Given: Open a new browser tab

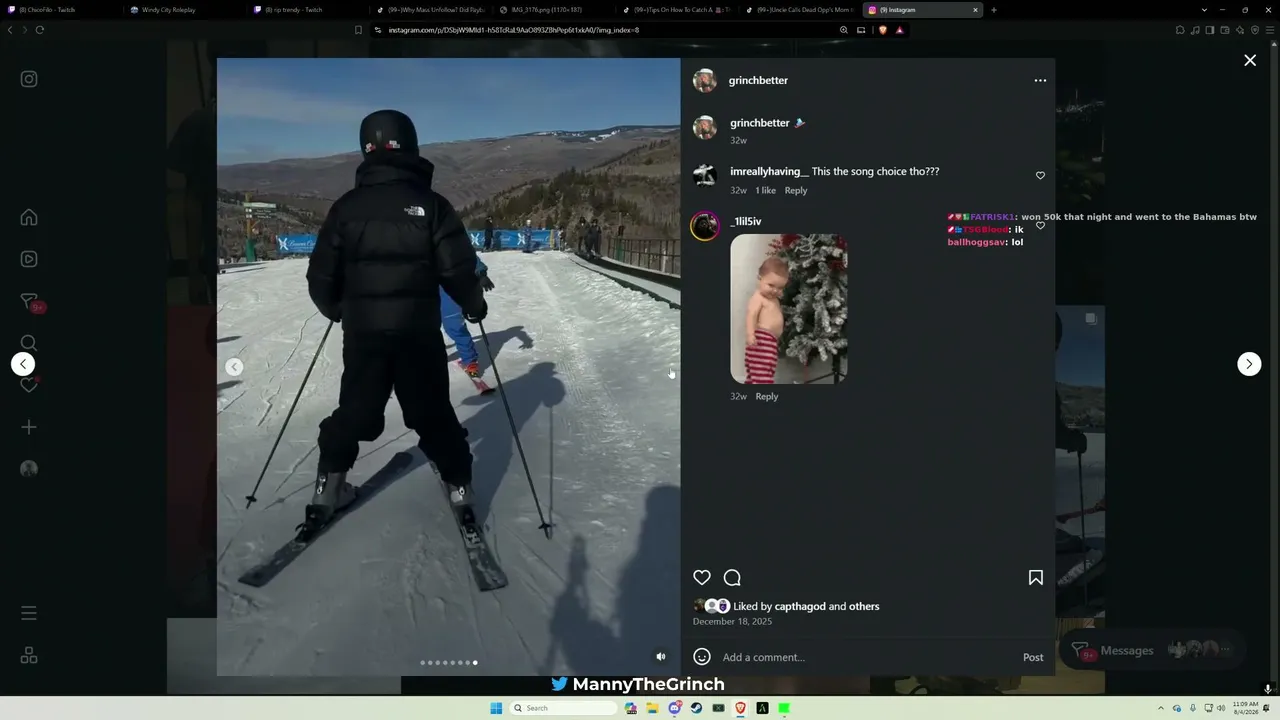Looking at the screenshot, I should 994,10.
